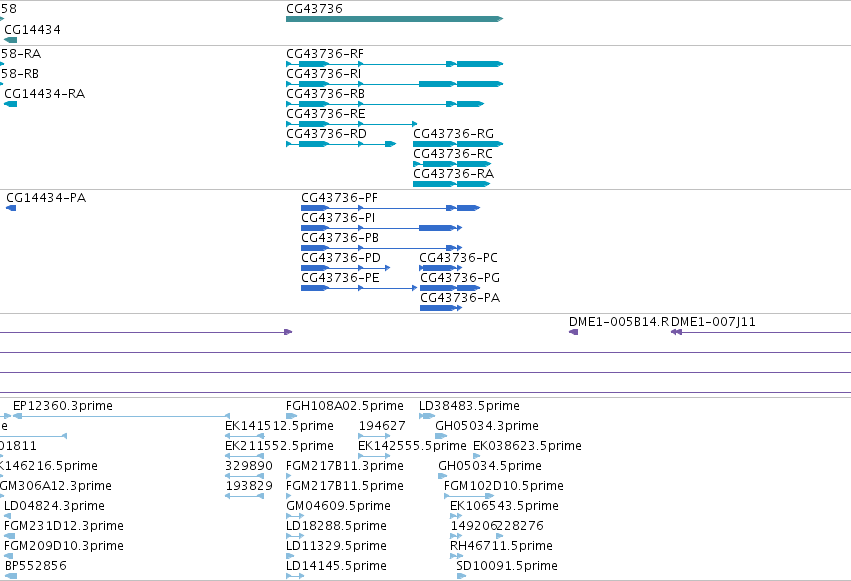This screenshot has height=581, width=851.
Task: Select the CG14434-PA protein label
Action: tap(46, 198)
